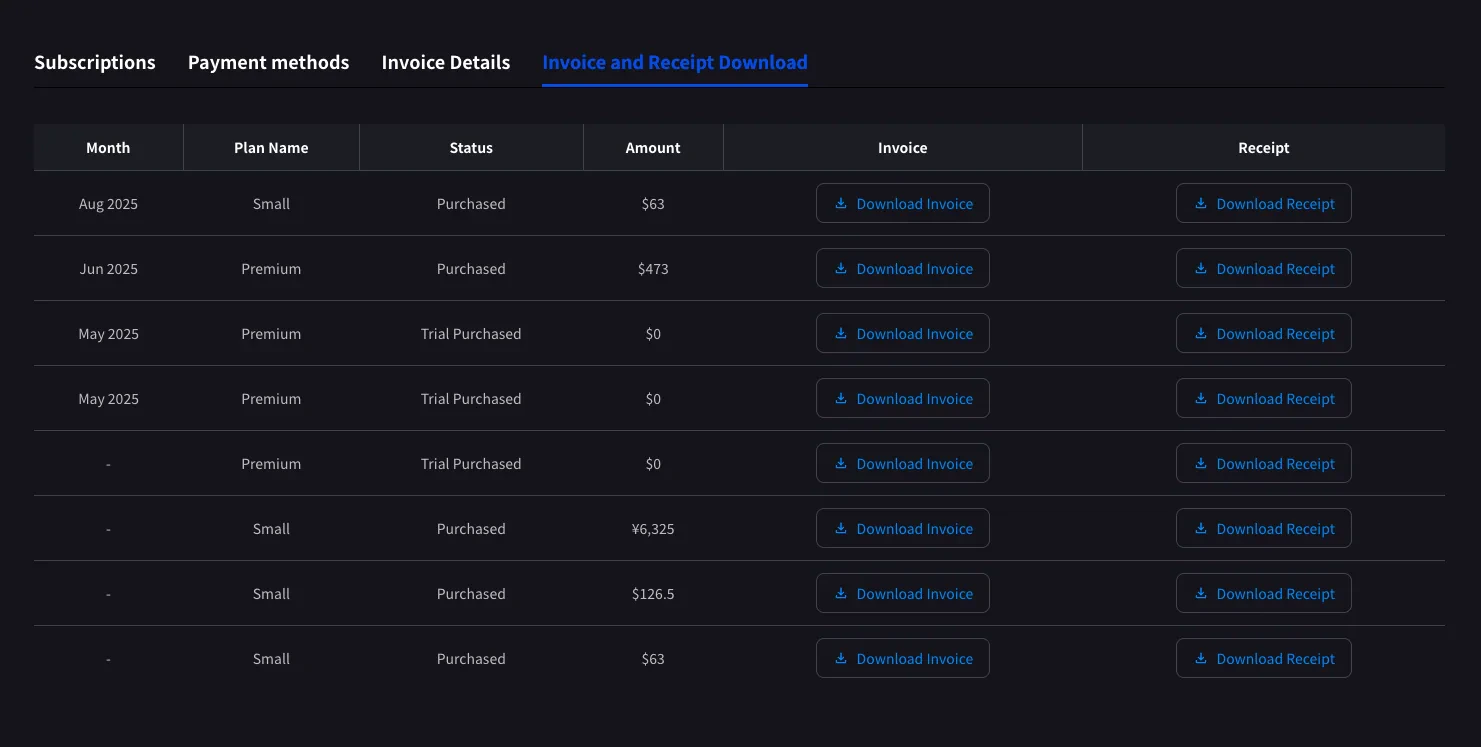Select the Invoice Details tab
1481x747 pixels.
point(445,62)
